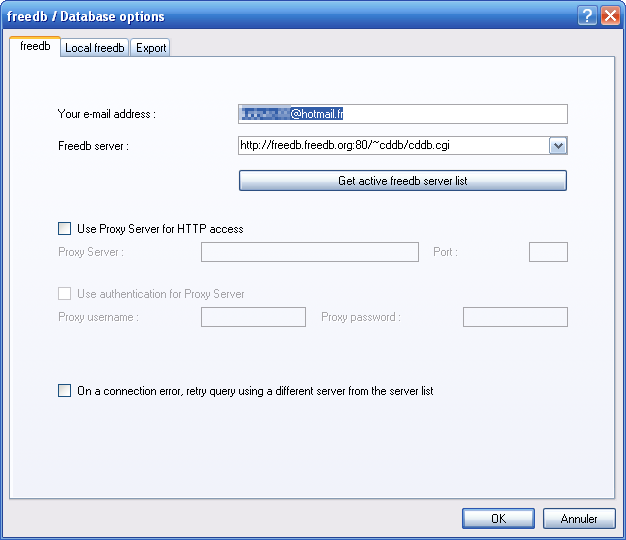Enable Use Proxy Server for HTTP access
The image size is (626, 540).
64,229
